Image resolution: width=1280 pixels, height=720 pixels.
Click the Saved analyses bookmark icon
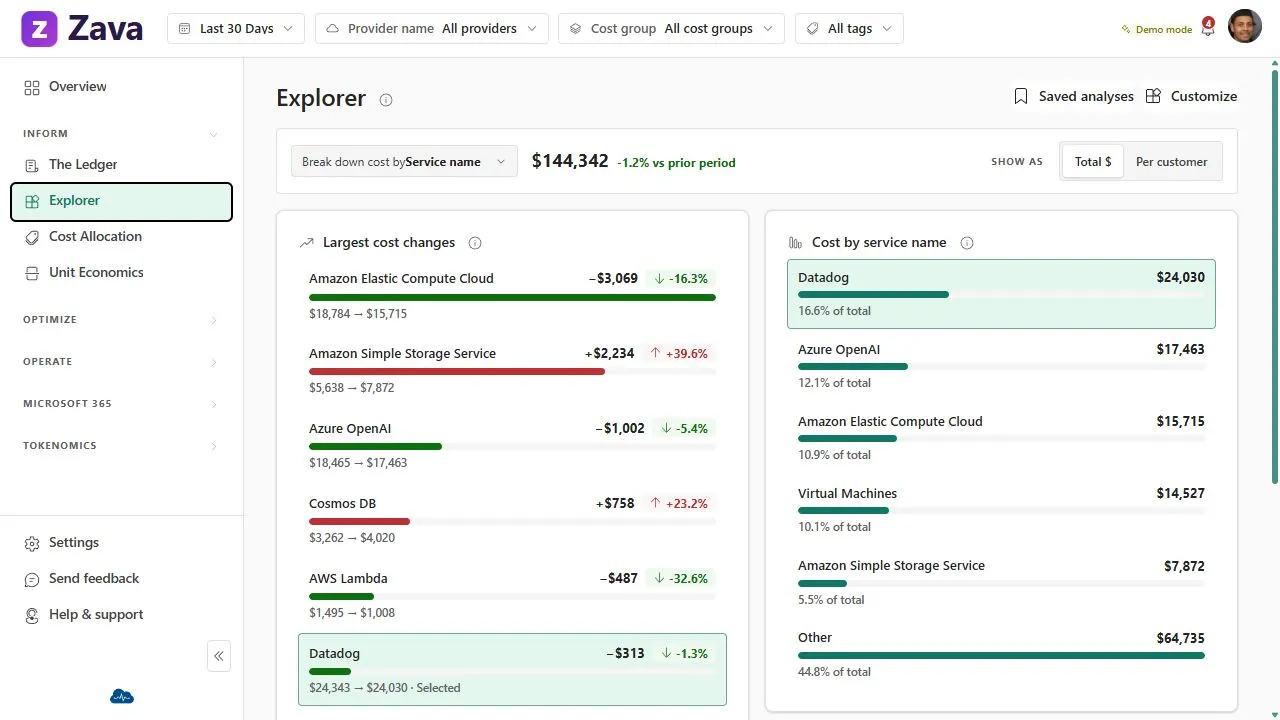tap(1021, 97)
